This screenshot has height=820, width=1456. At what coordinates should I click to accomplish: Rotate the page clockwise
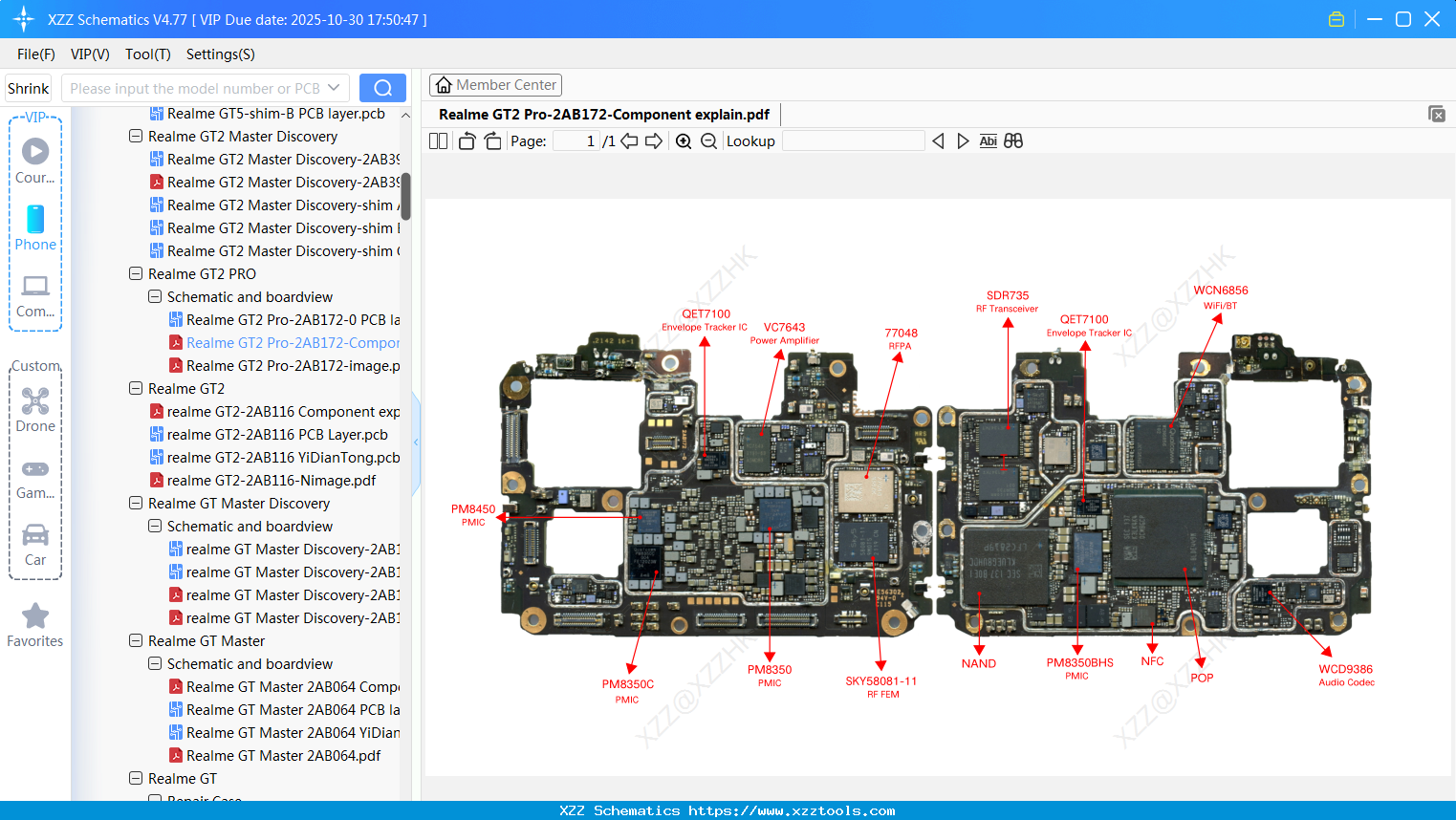pos(492,141)
